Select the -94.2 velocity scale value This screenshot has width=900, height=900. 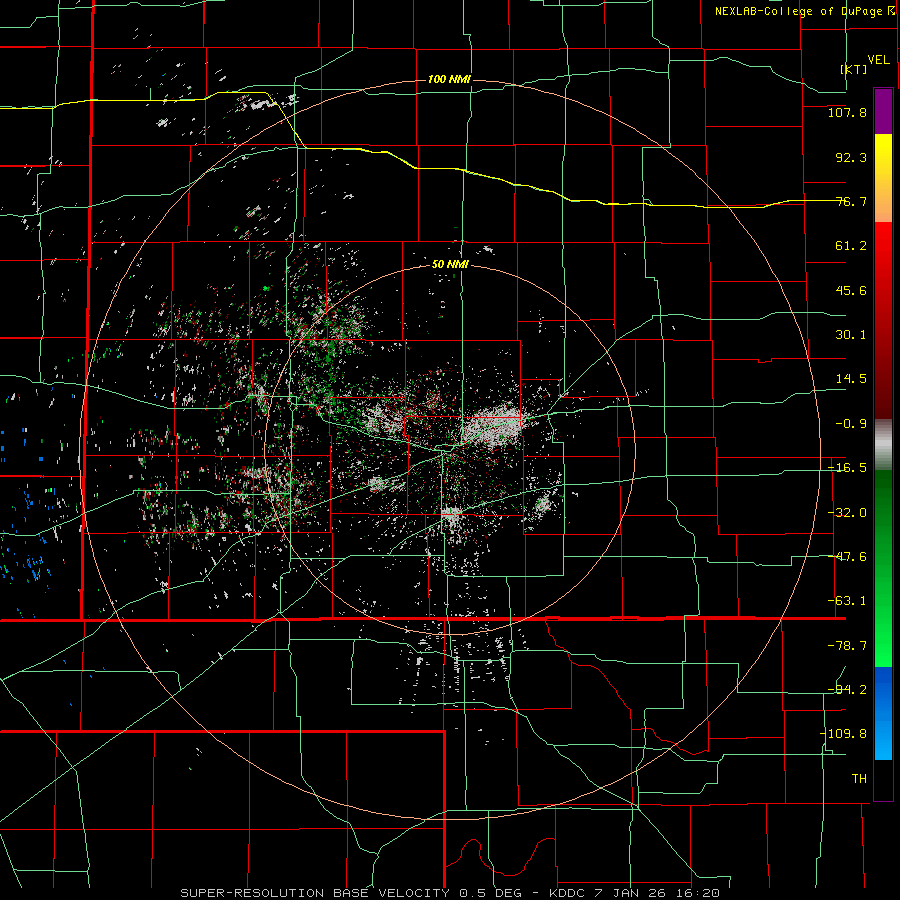pos(847,690)
